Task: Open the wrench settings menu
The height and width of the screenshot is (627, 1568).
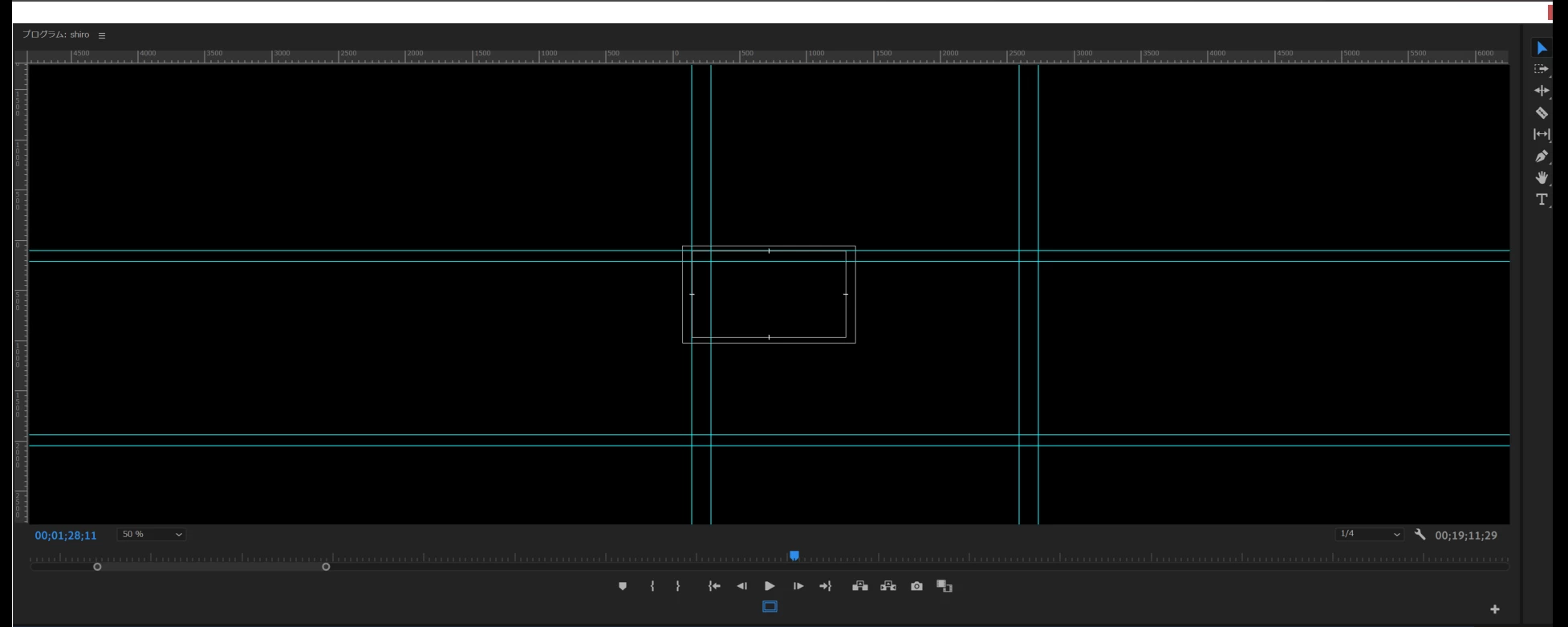Action: [x=1420, y=534]
